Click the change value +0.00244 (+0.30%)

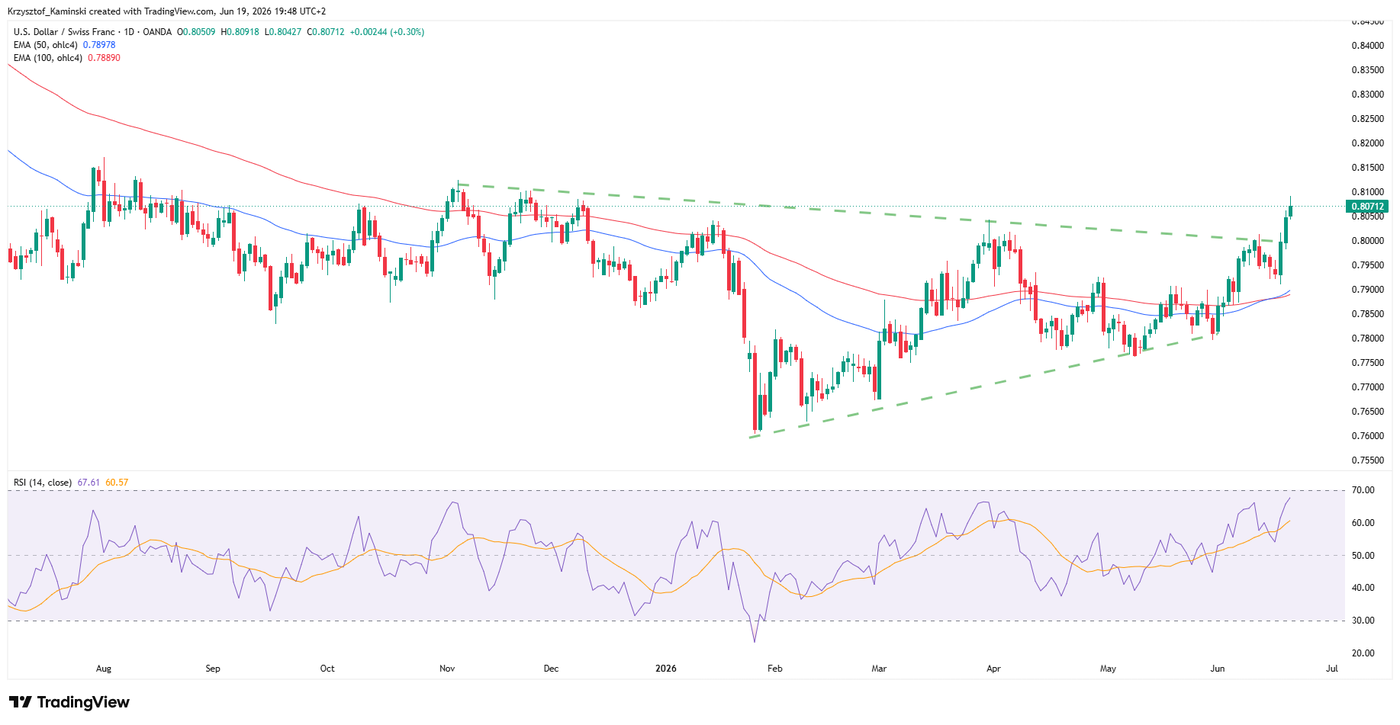[387, 32]
